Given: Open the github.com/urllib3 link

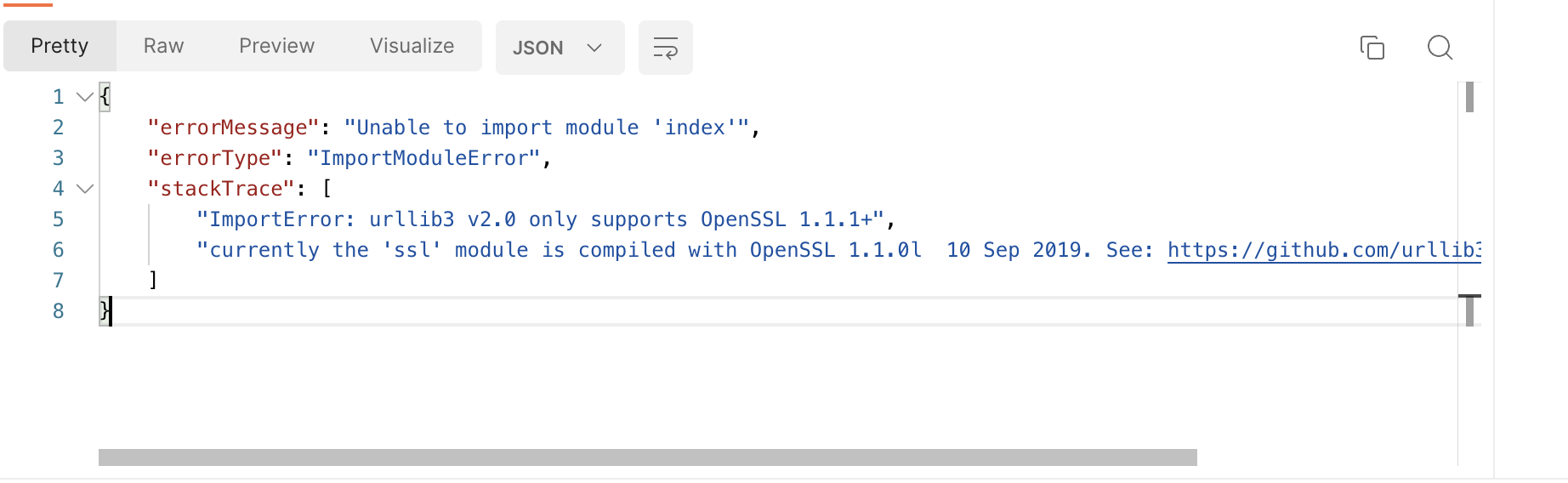Looking at the screenshot, I should point(1324,250).
